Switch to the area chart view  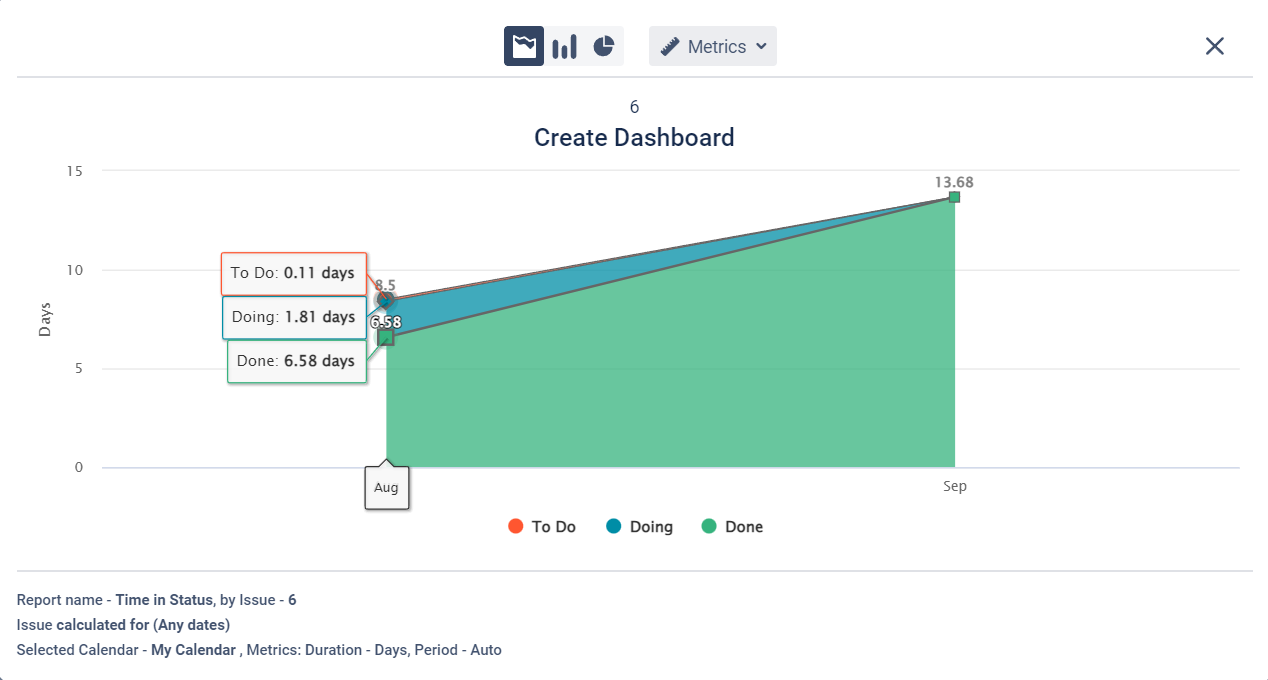click(x=524, y=46)
